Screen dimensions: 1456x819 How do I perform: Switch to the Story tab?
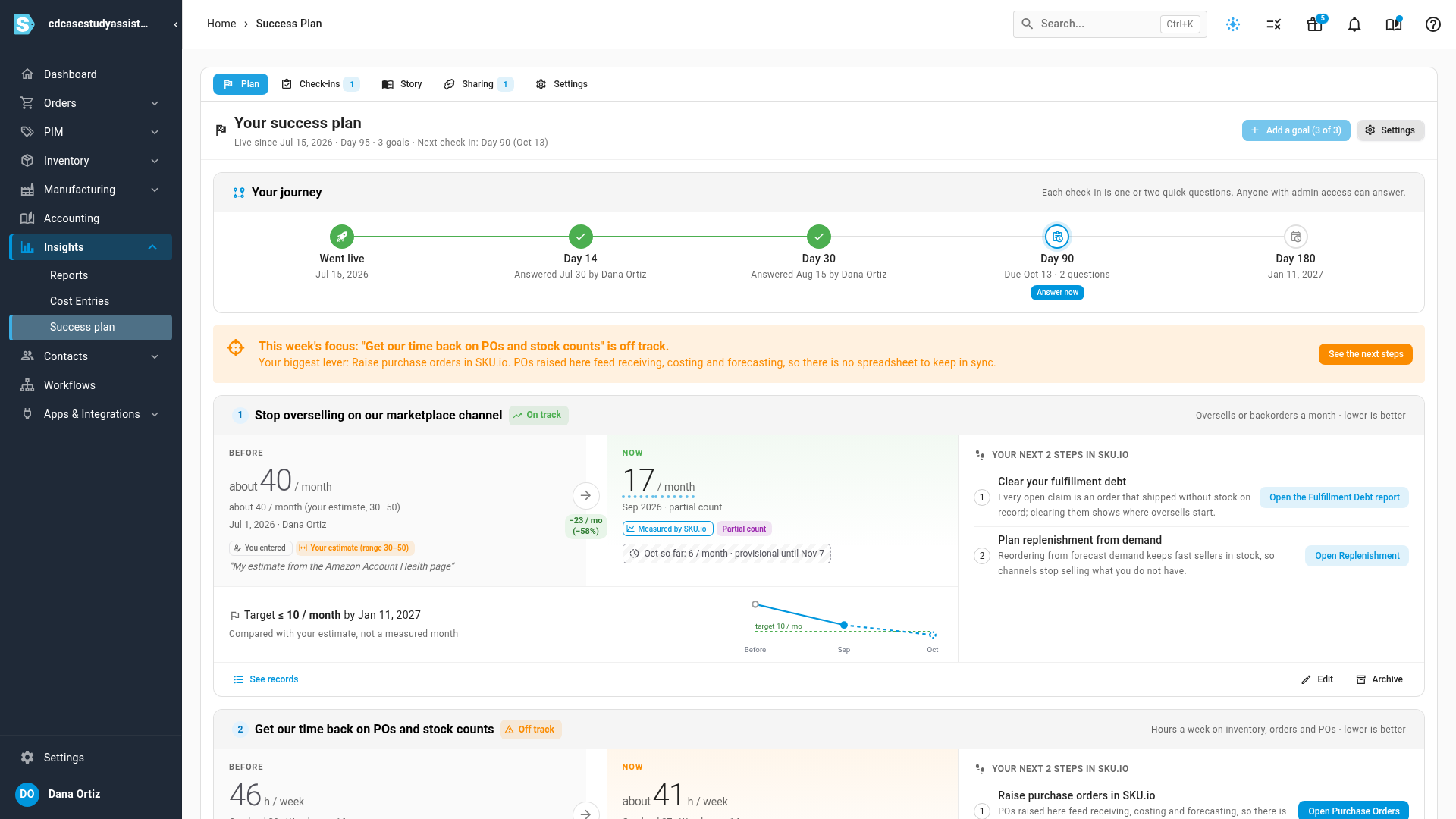coord(402,84)
